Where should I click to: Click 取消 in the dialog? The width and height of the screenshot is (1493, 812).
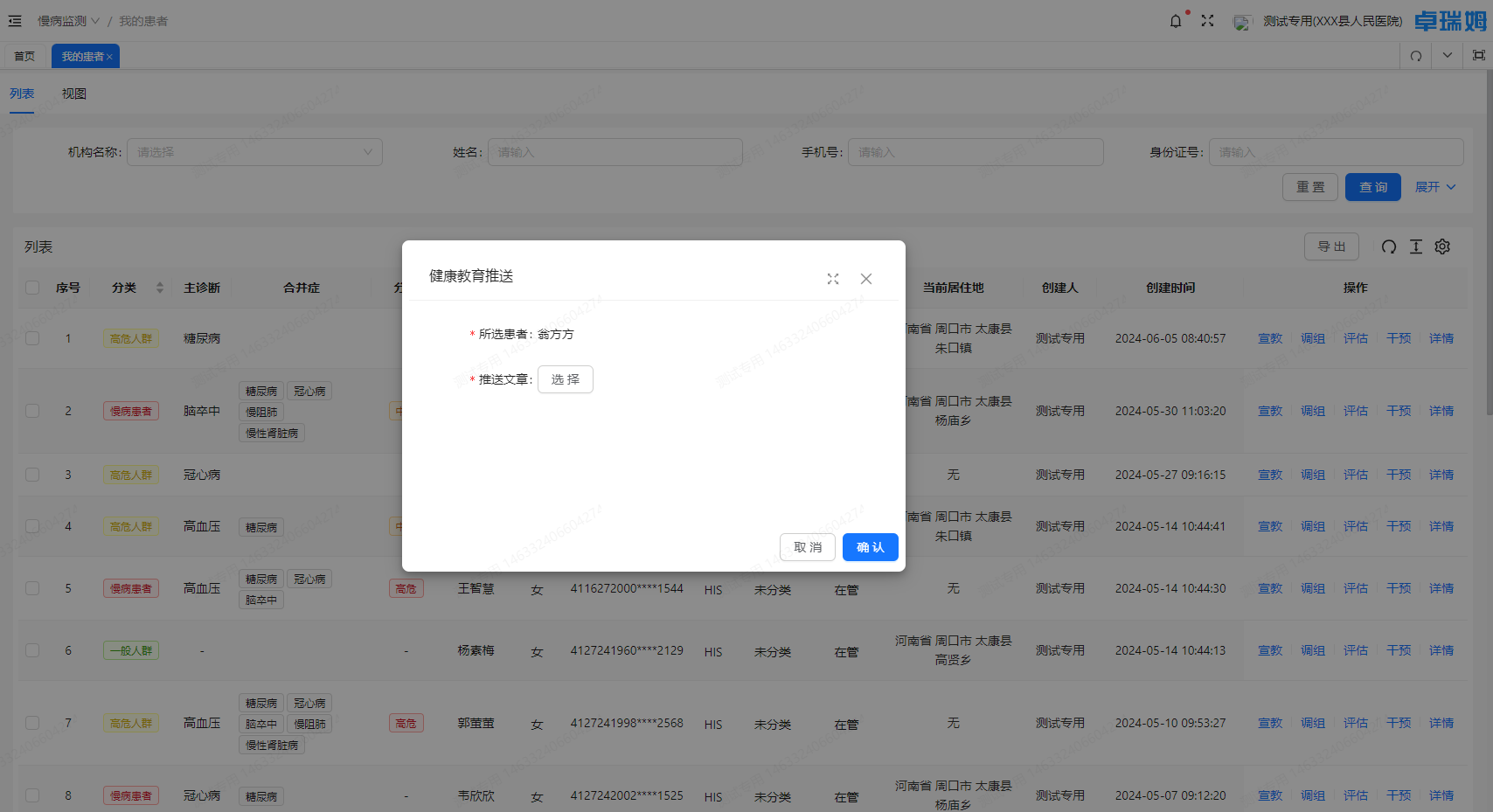point(808,547)
